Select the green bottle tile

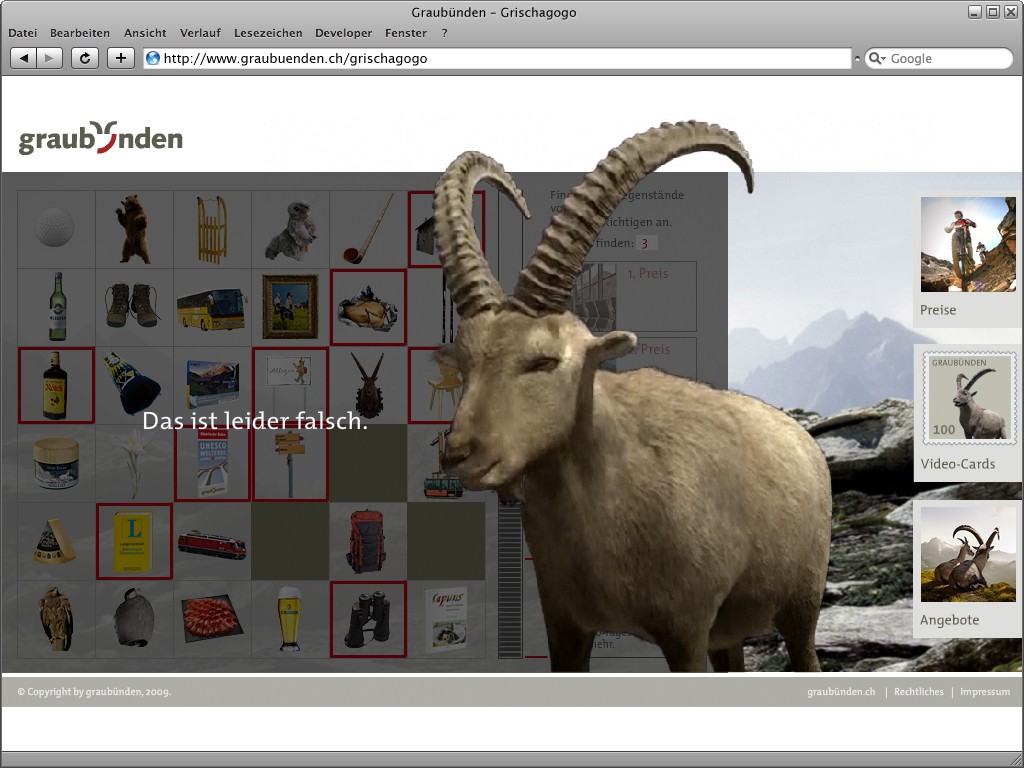coord(56,307)
